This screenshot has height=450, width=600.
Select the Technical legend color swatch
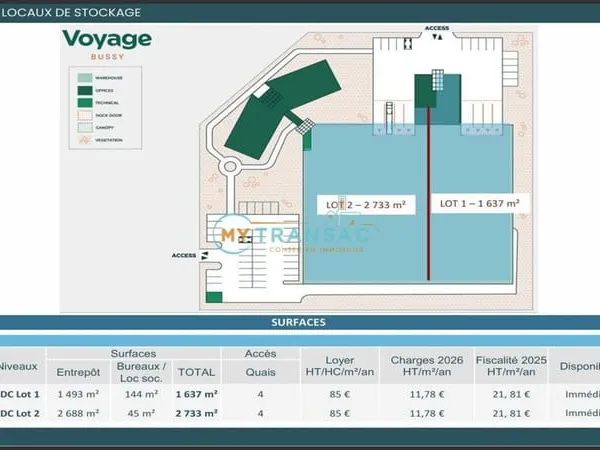[85, 103]
